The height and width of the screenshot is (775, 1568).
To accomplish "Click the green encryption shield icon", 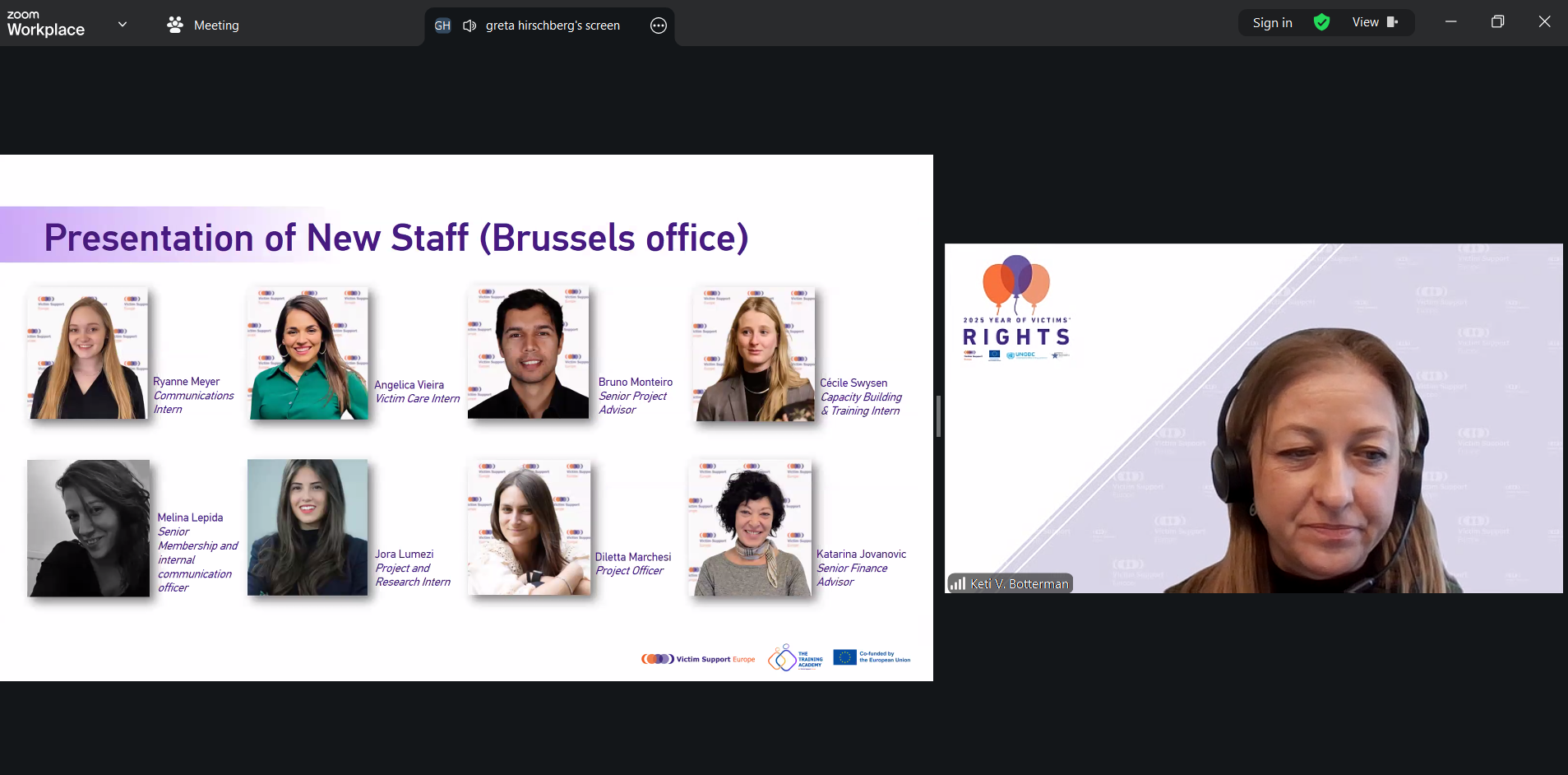I will point(1321,22).
